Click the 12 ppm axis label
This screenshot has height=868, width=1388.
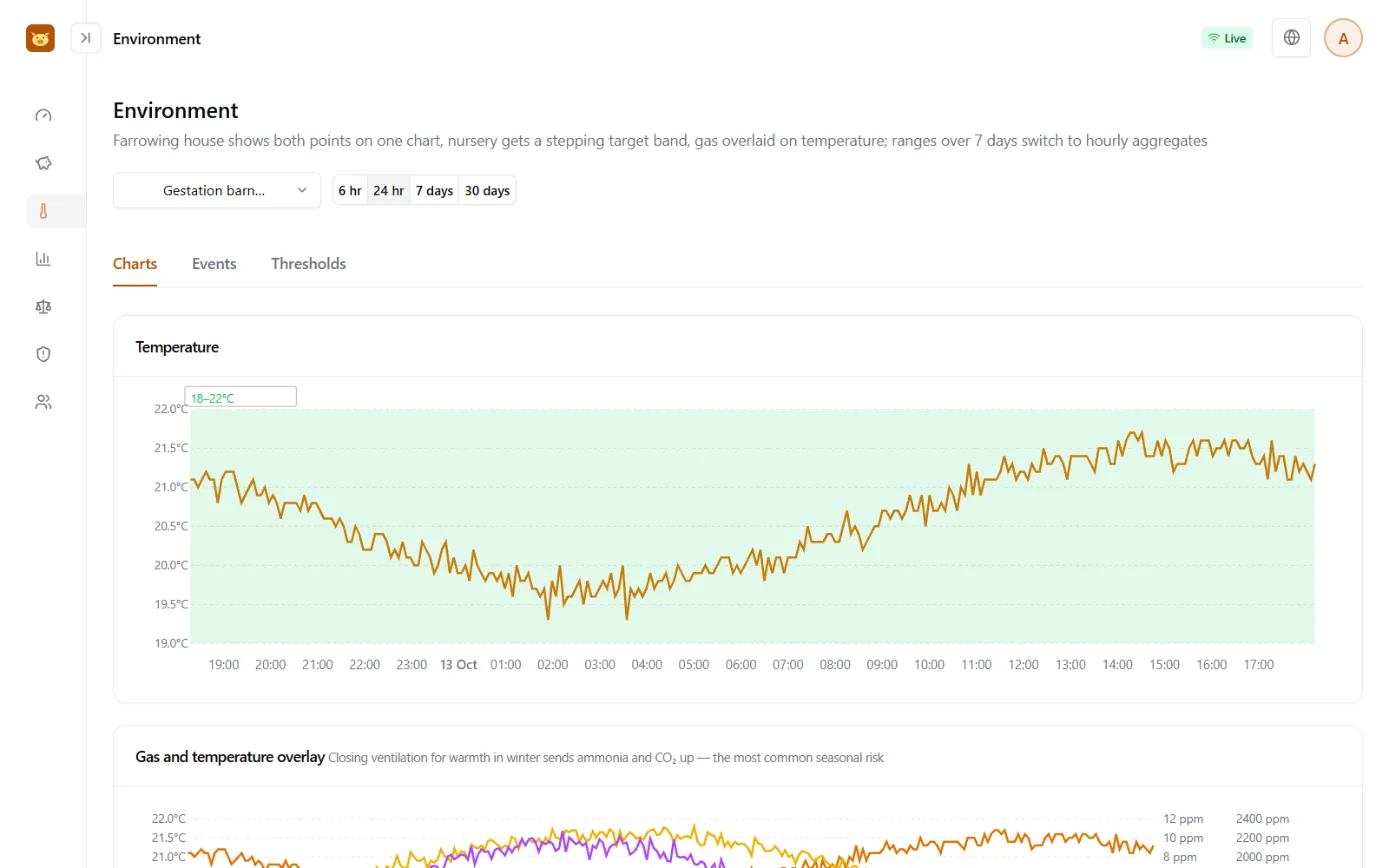pos(1181,818)
